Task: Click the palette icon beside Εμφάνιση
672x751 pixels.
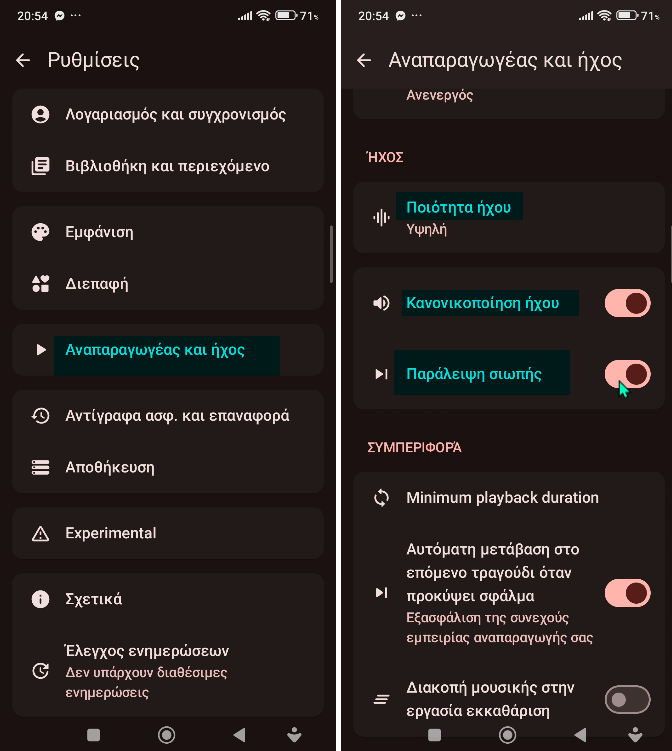Action: pyautogui.click(x=40, y=232)
